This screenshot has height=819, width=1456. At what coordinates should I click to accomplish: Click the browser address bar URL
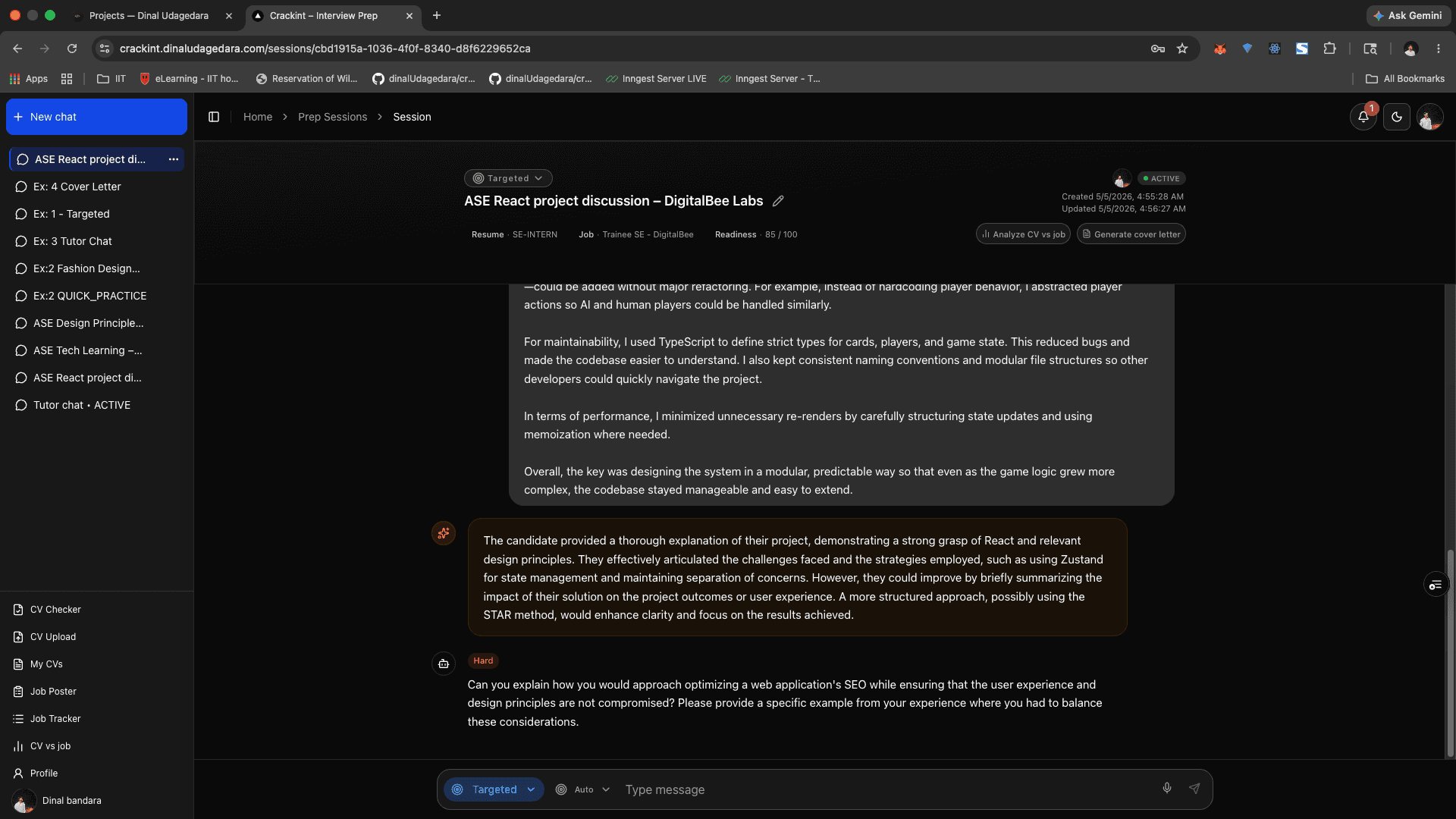tap(325, 49)
